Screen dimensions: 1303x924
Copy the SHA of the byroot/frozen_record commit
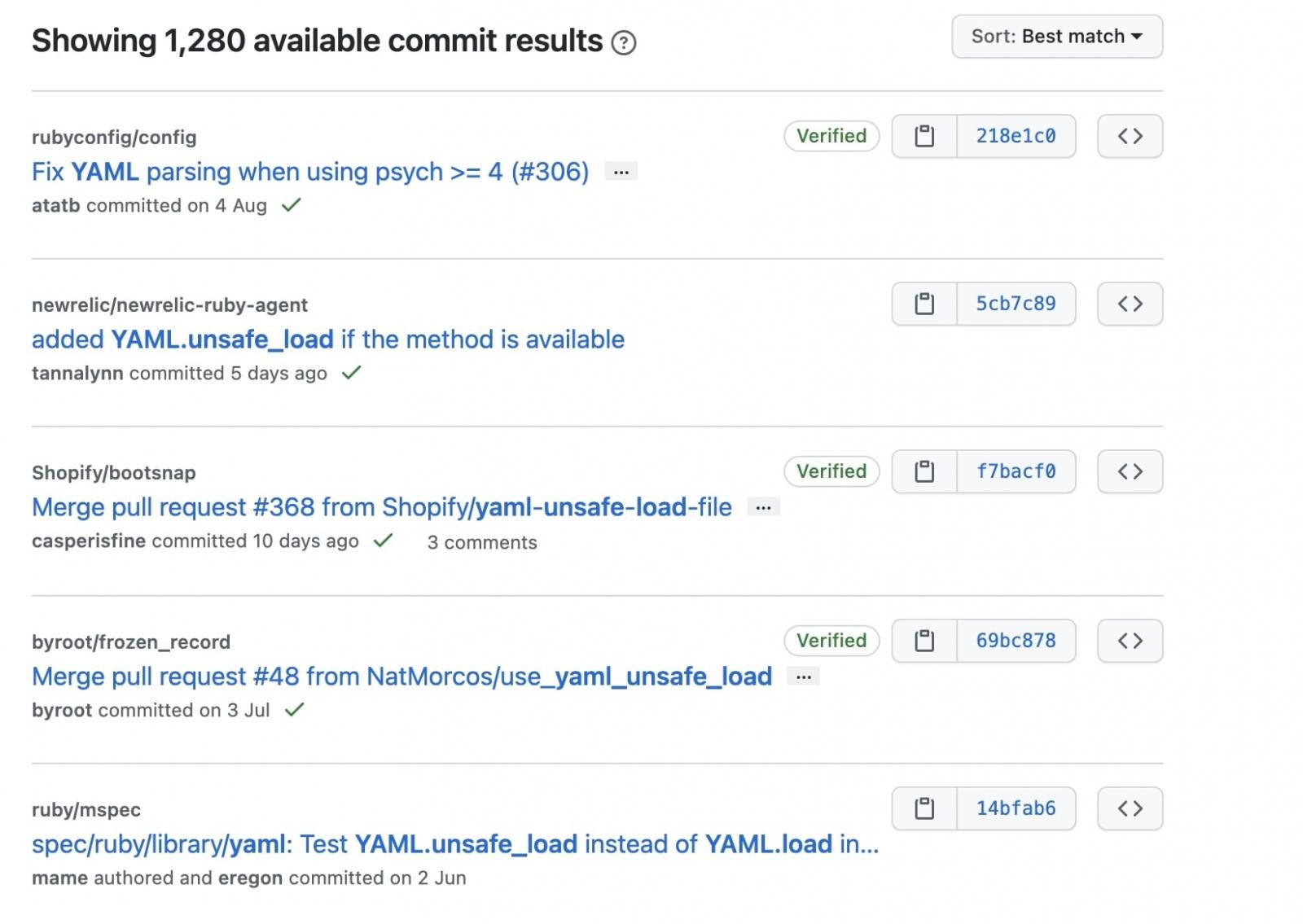[924, 641]
